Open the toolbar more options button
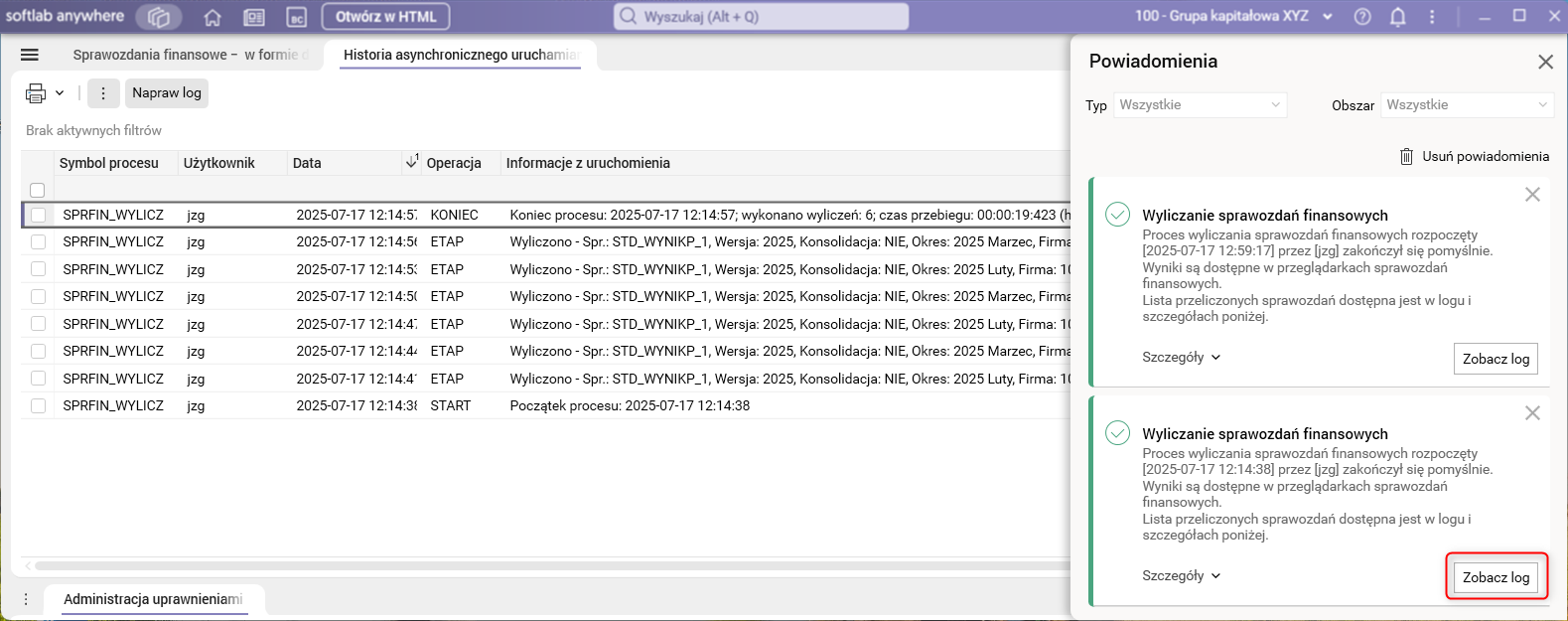1568x621 pixels. pos(103,93)
